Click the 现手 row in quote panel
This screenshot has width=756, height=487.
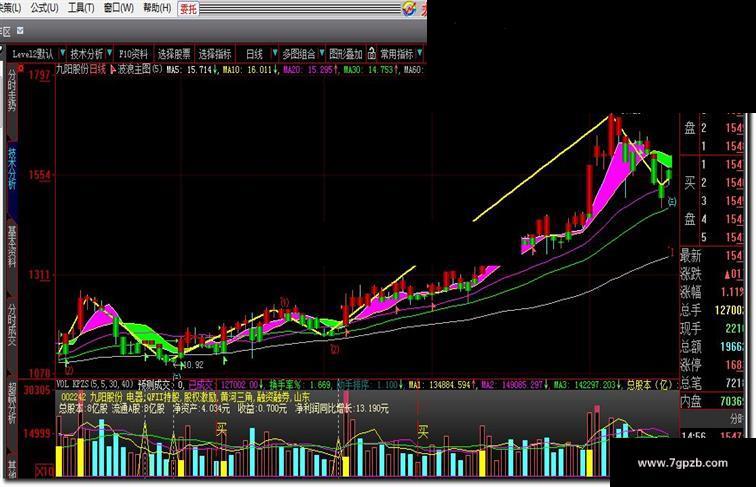pos(712,328)
